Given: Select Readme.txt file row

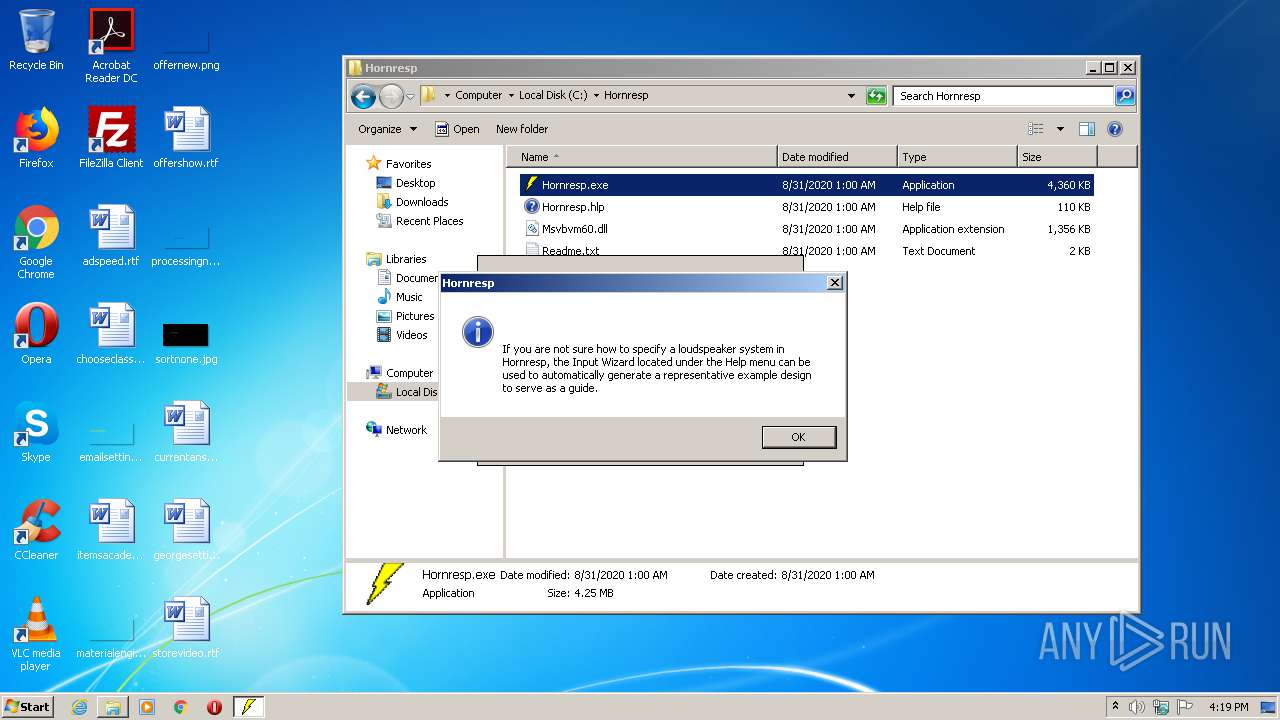Looking at the screenshot, I should click(806, 251).
